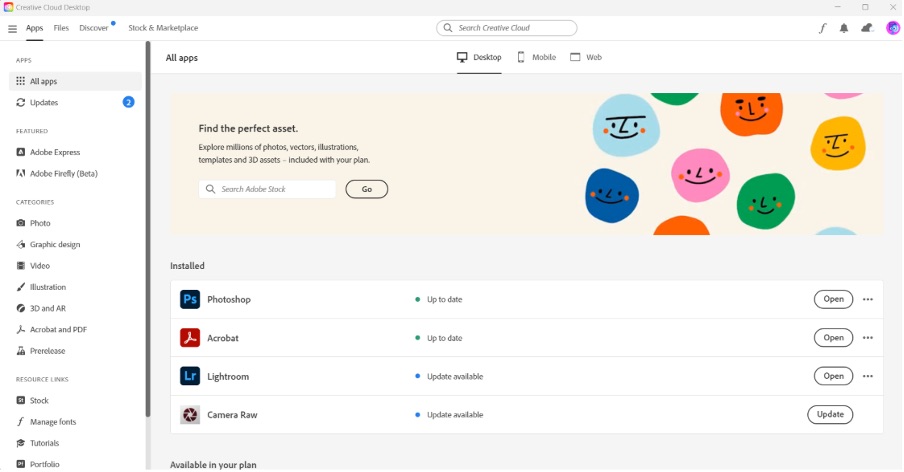Open the user profile avatar

click(x=892, y=28)
